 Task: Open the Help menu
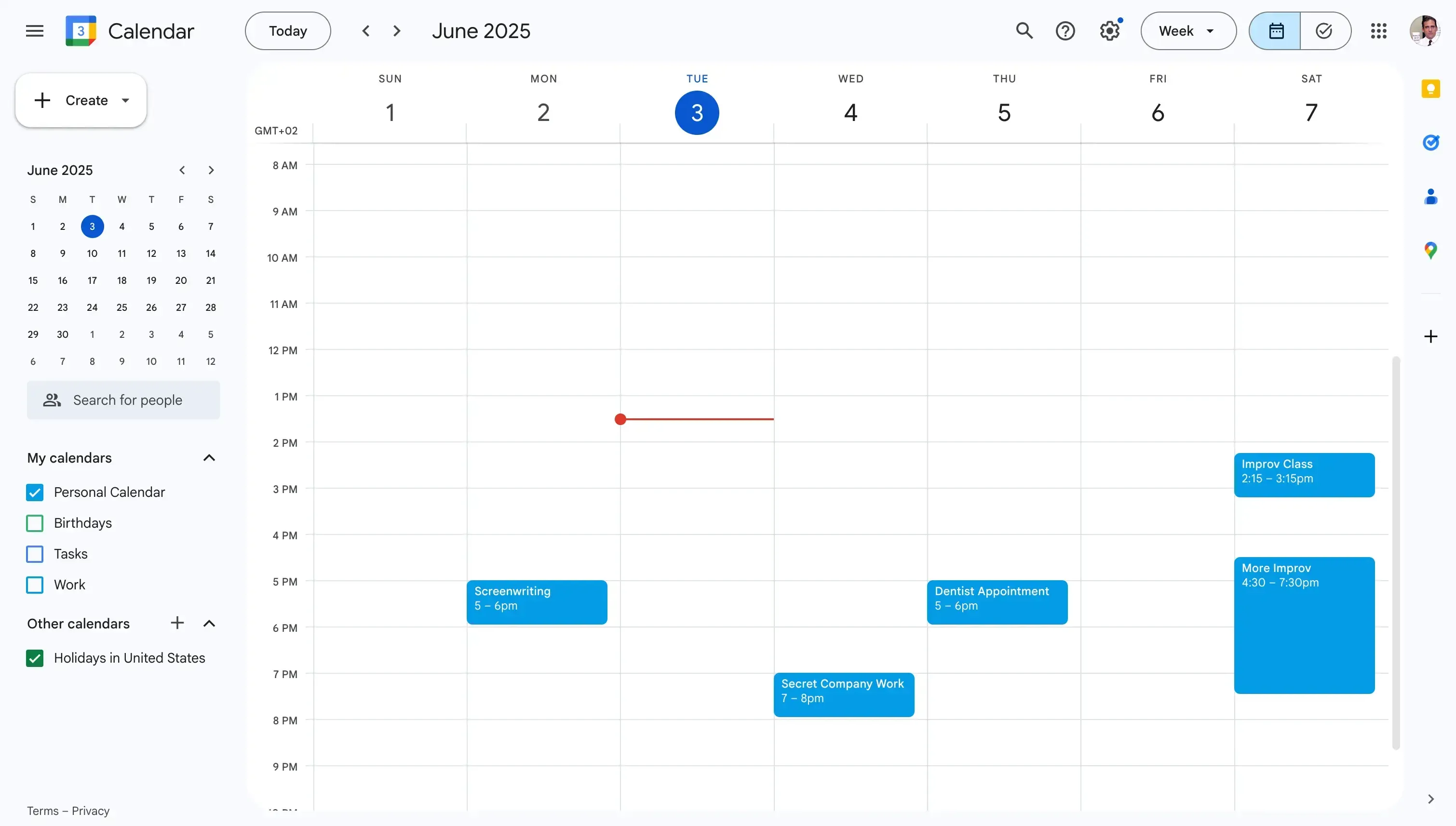[1065, 31]
